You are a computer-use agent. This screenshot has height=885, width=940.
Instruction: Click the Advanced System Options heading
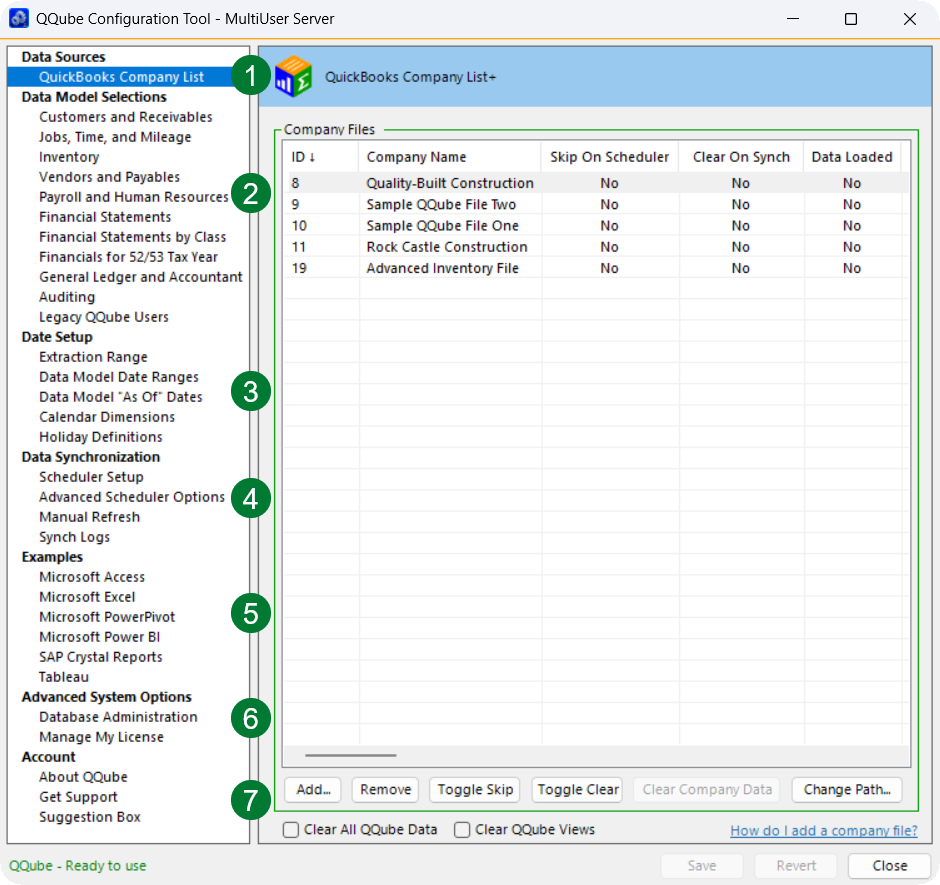107,697
